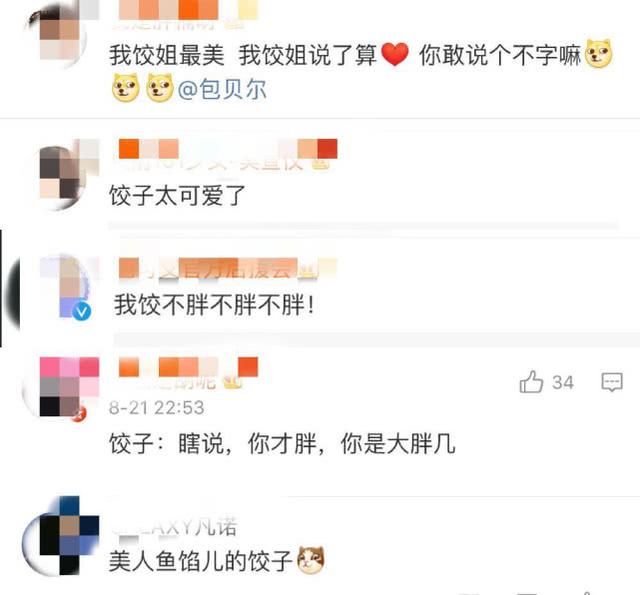Select comment 饺子：瞎说，你才胖，你是大胖儿
This screenshot has height=595, width=640.
[x=282, y=444]
